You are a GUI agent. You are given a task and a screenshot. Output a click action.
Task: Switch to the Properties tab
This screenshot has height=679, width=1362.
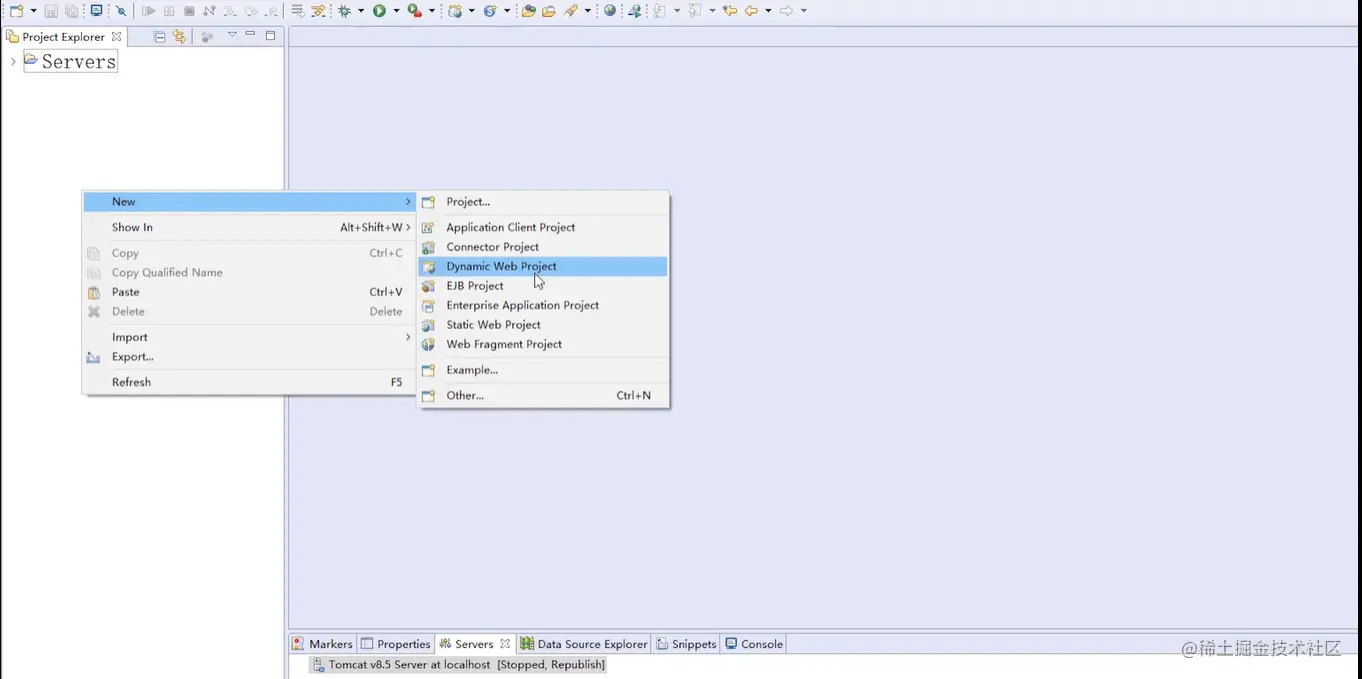pos(395,644)
